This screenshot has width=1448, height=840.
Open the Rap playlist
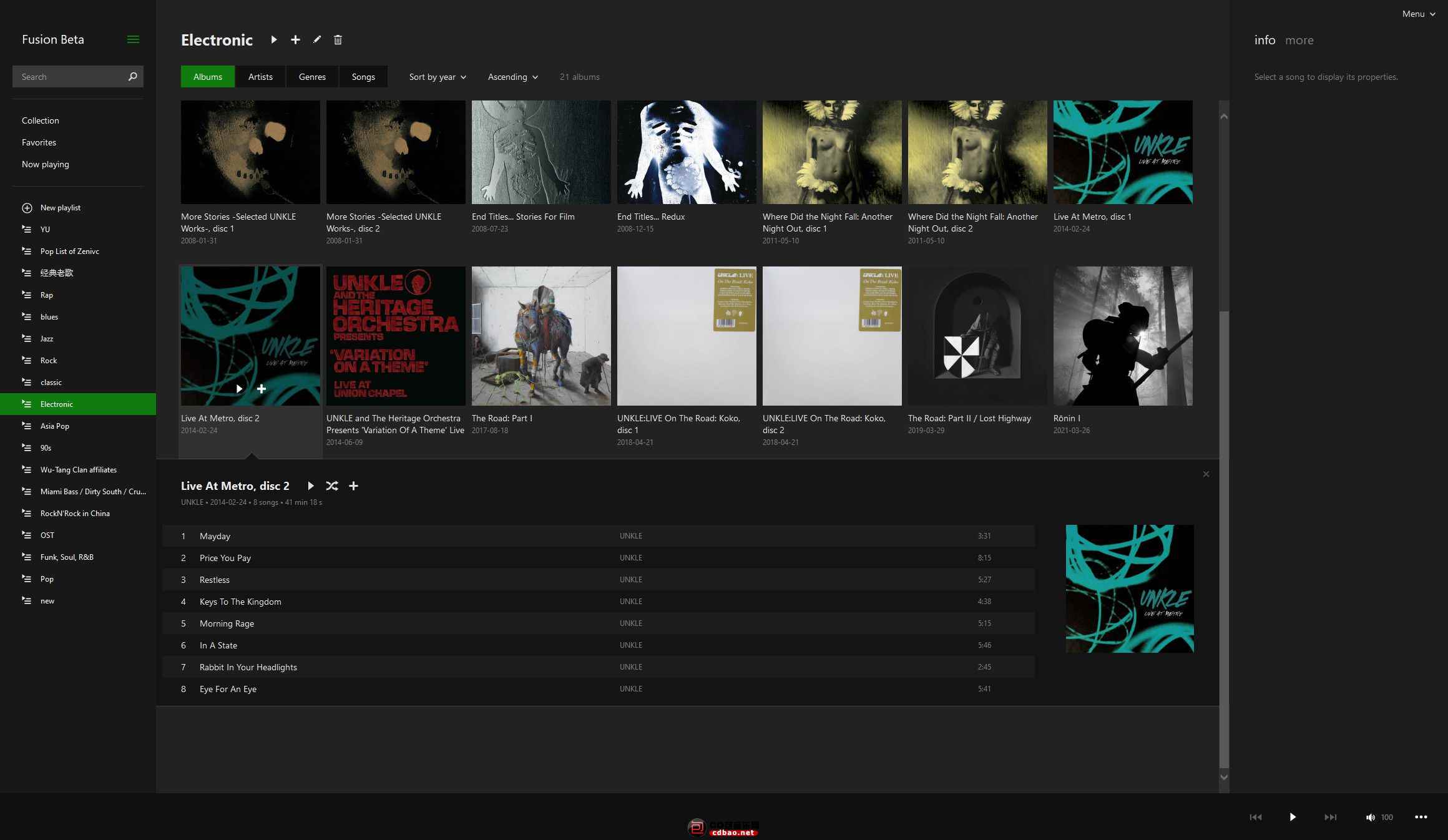(x=78, y=295)
